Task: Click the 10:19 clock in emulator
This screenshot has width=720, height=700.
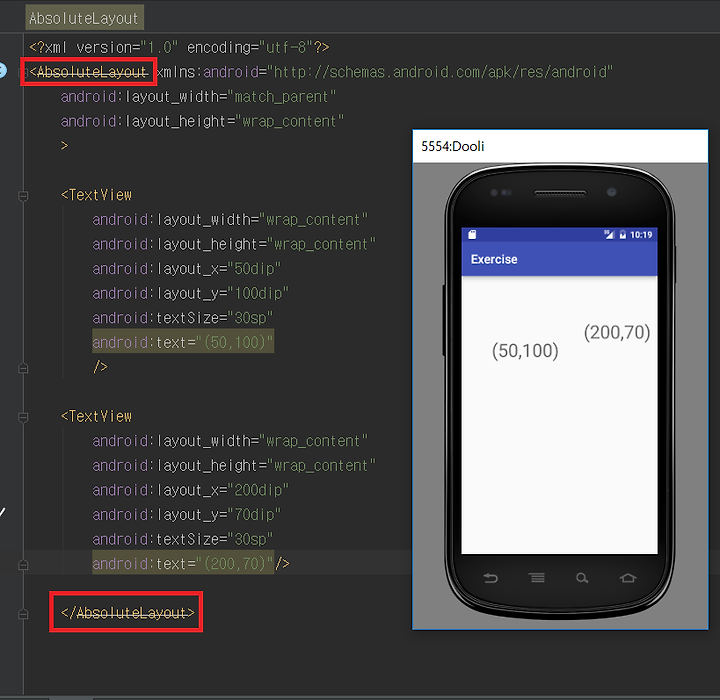Action: pos(641,235)
